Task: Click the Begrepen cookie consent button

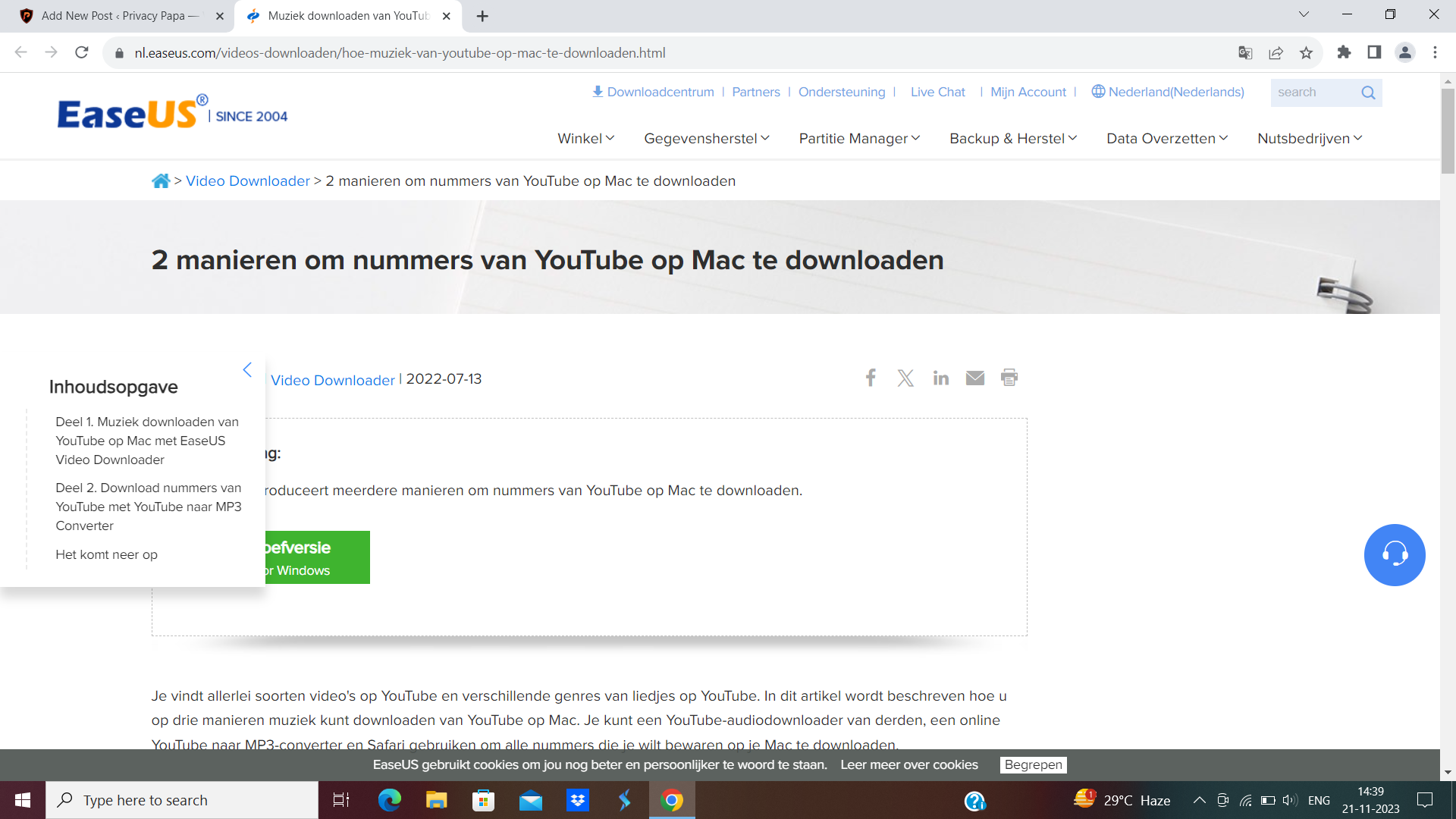Action: 1034,764
